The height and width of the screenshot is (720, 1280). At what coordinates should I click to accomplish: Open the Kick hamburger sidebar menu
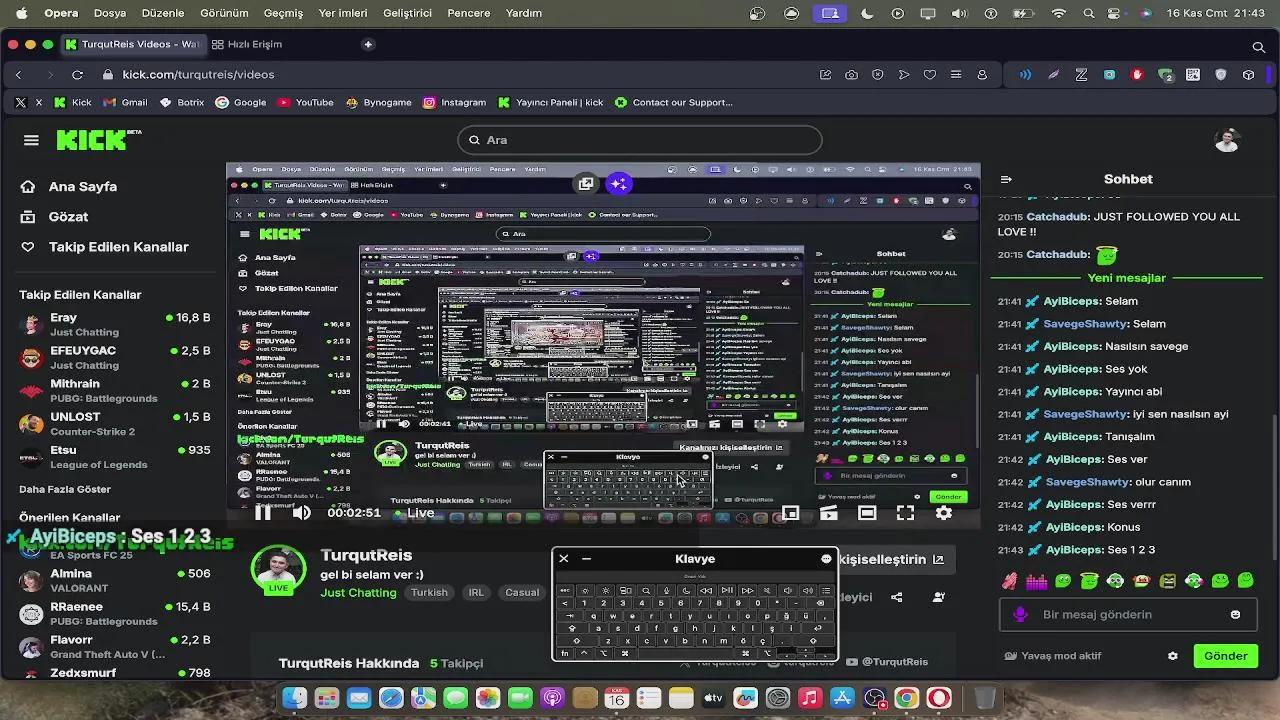coord(31,140)
